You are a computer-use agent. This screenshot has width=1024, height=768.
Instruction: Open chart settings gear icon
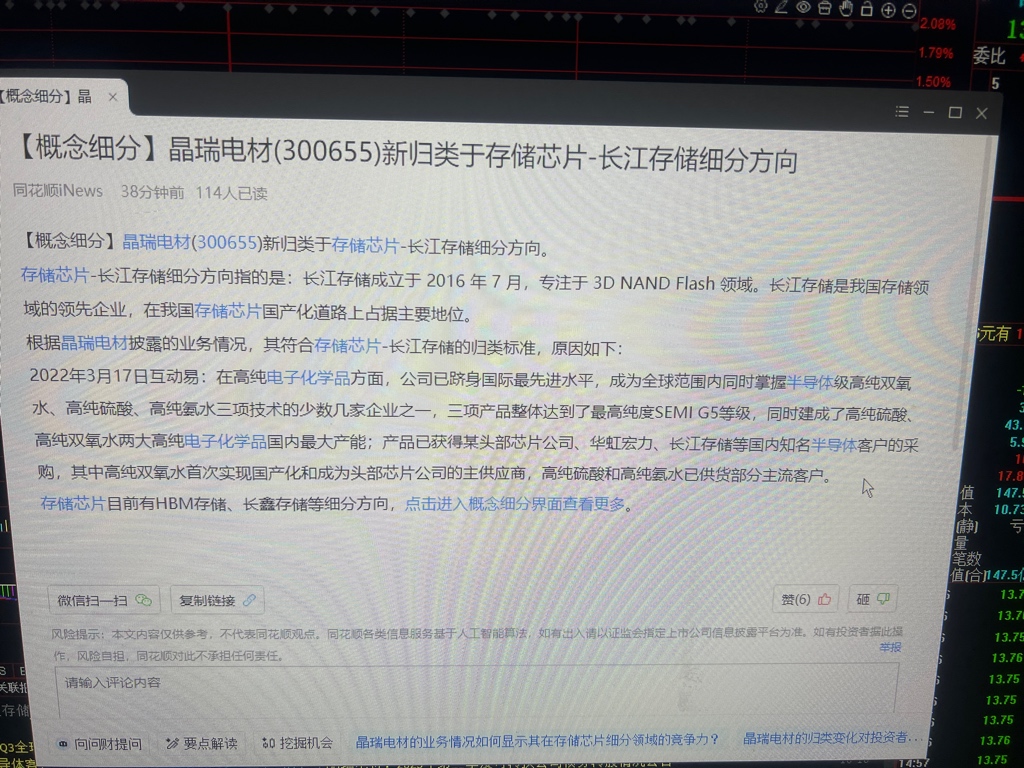(x=761, y=7)
